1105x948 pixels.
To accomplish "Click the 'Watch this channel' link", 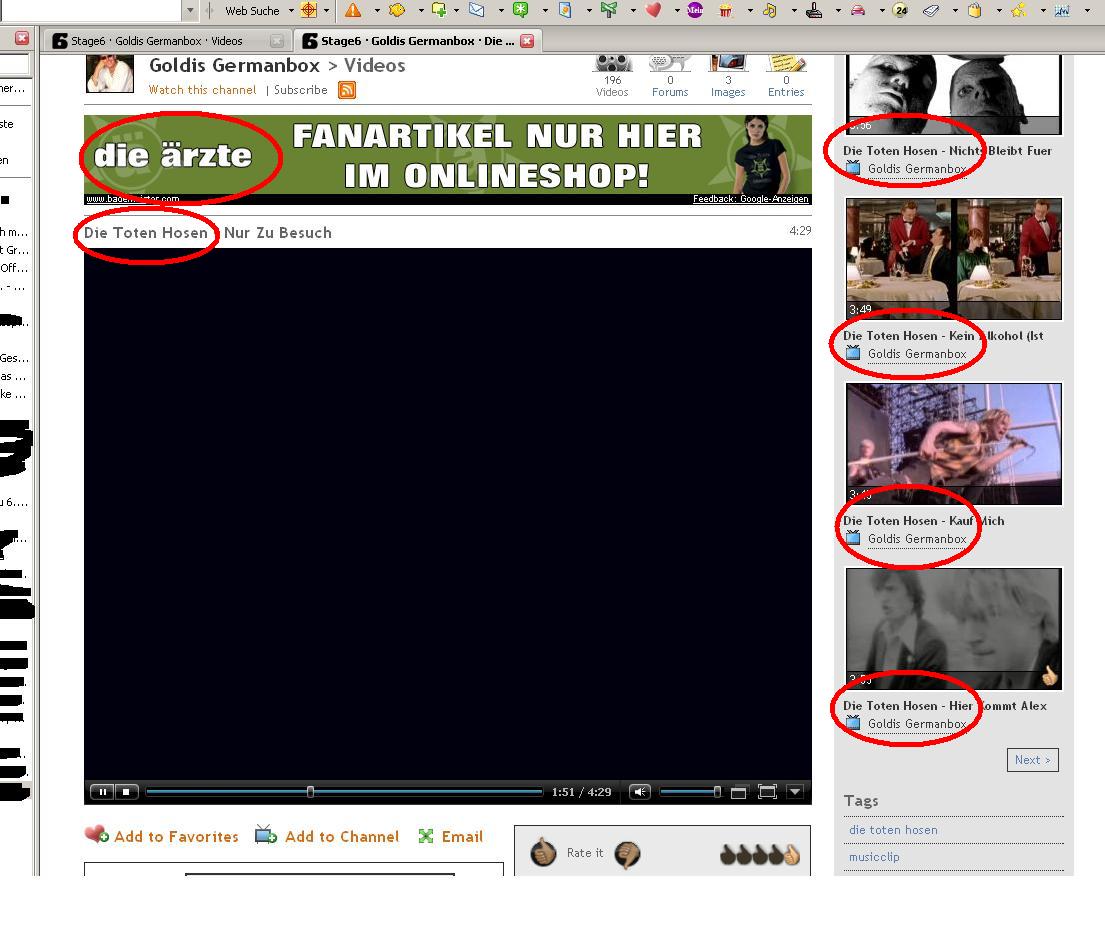I will [x=202, y=90].
